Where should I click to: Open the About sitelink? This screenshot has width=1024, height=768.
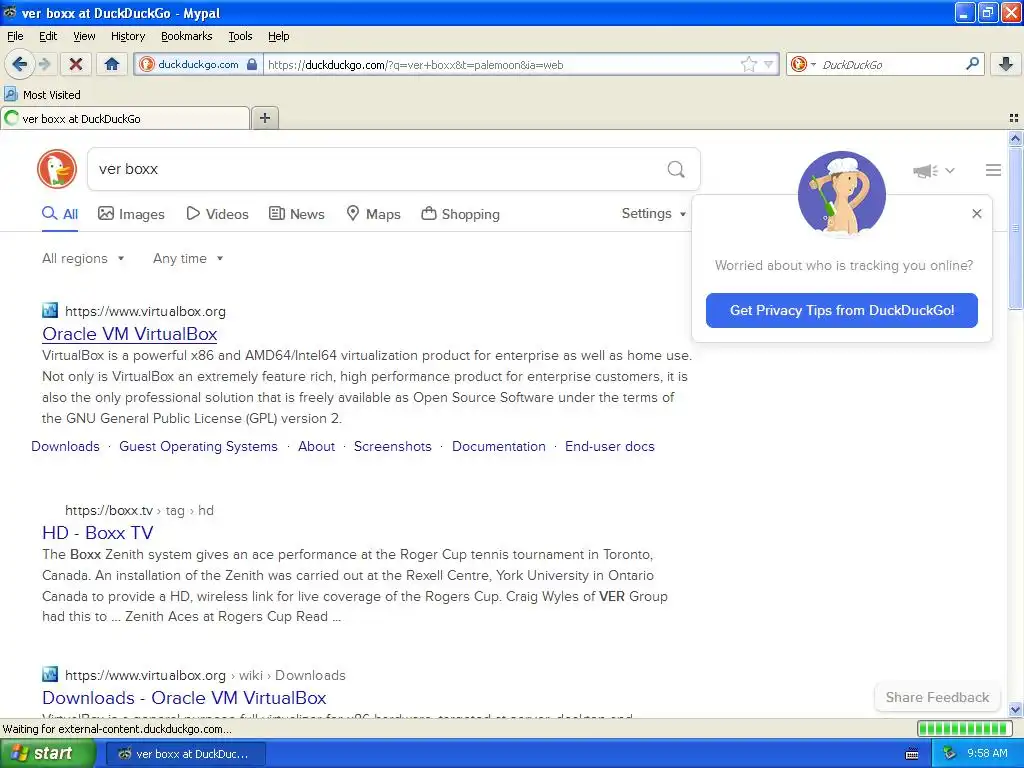316,446
